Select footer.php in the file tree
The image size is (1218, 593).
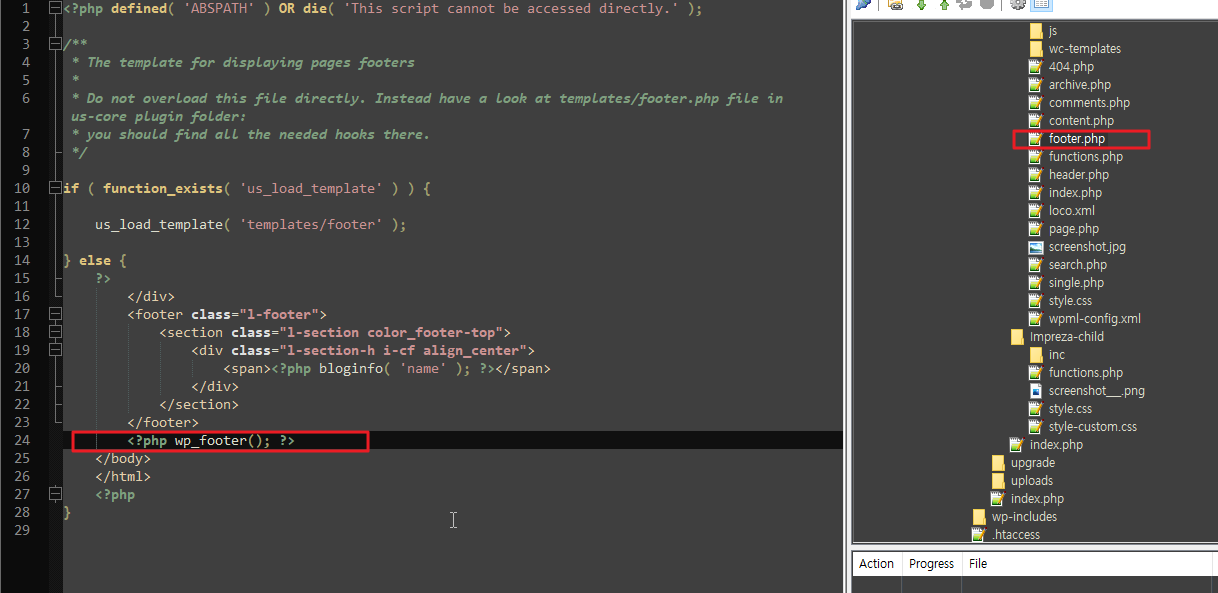point(1077,138)
